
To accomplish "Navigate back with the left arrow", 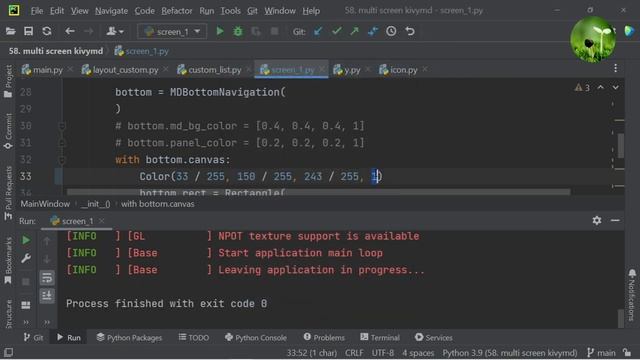I will pyautogui.click(x=70, y=31).
